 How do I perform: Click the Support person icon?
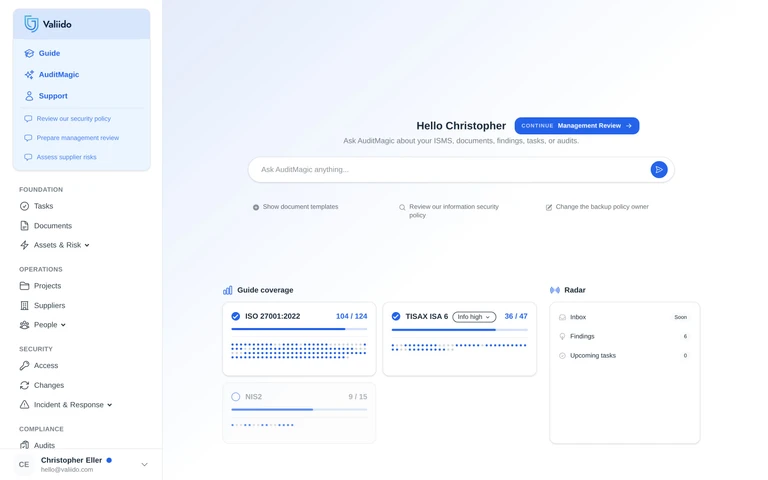[29, 96]
